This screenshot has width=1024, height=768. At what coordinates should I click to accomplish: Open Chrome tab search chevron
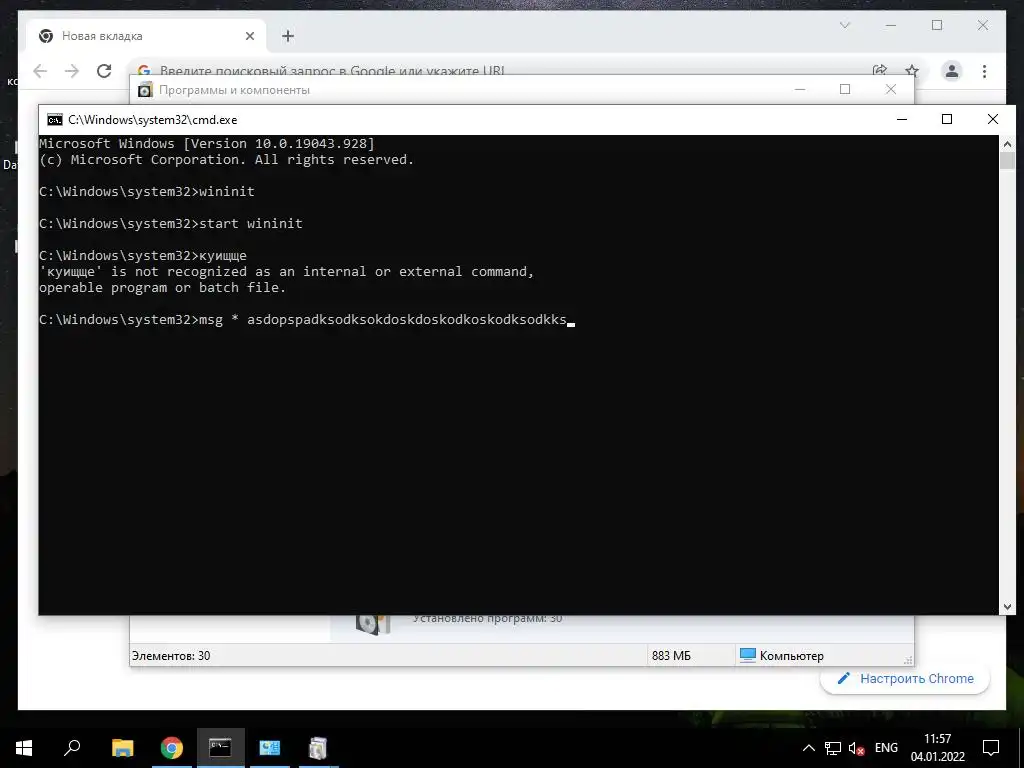(x=844, y=25)
